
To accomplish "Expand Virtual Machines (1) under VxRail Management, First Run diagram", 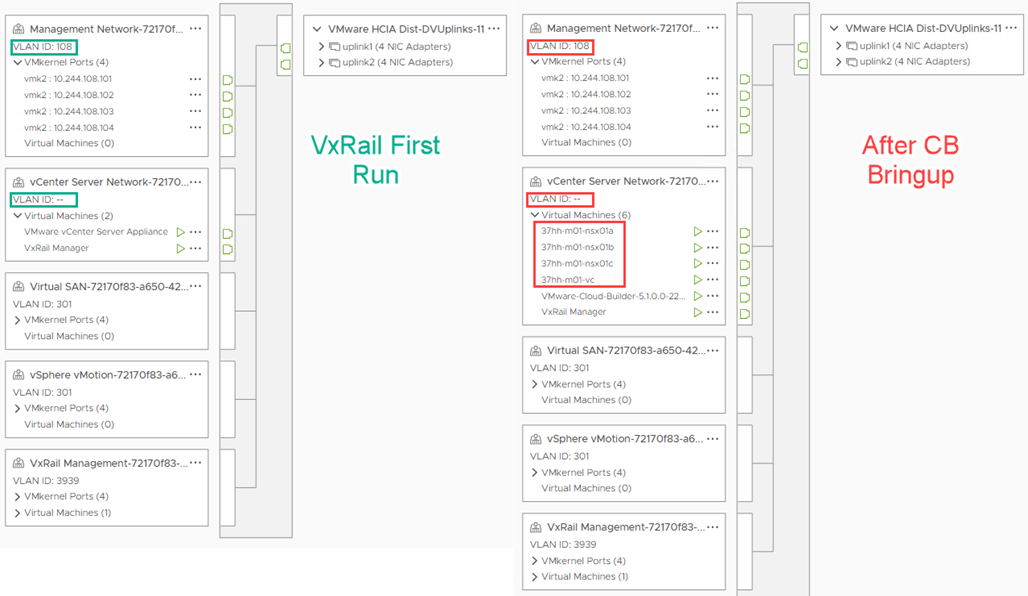I will [x=18, y=513].
